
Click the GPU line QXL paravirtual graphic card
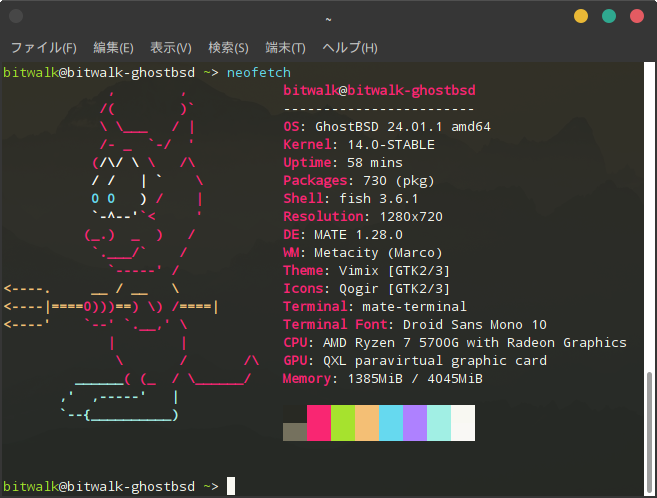point(415,361)
